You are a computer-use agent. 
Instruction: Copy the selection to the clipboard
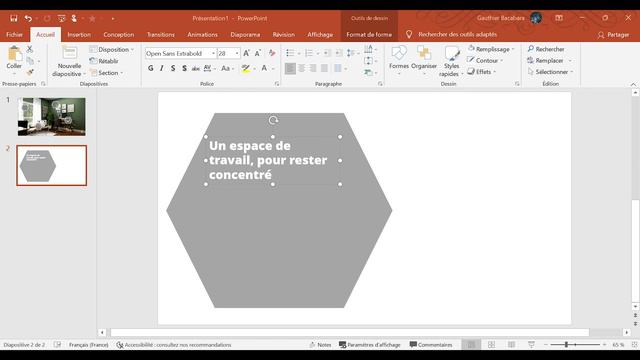click(x=30, y=61)
